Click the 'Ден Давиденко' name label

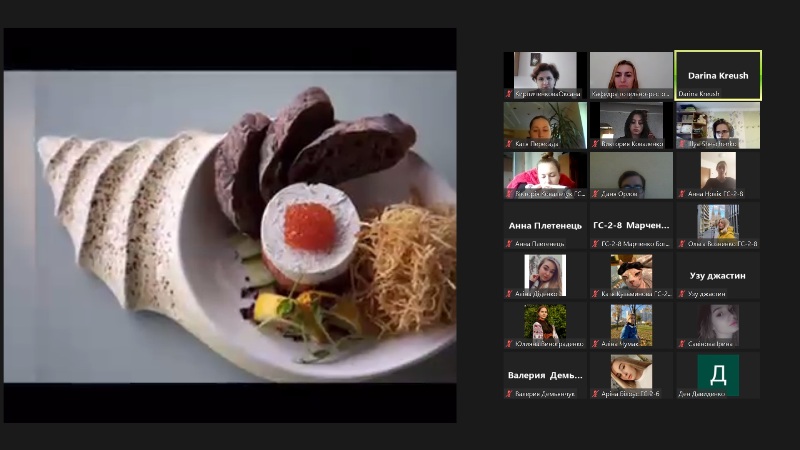tap(702, 394)
